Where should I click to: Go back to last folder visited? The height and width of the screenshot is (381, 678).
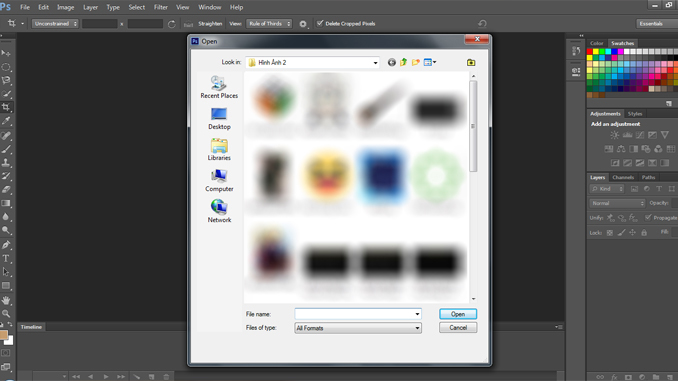click(391, 62)
